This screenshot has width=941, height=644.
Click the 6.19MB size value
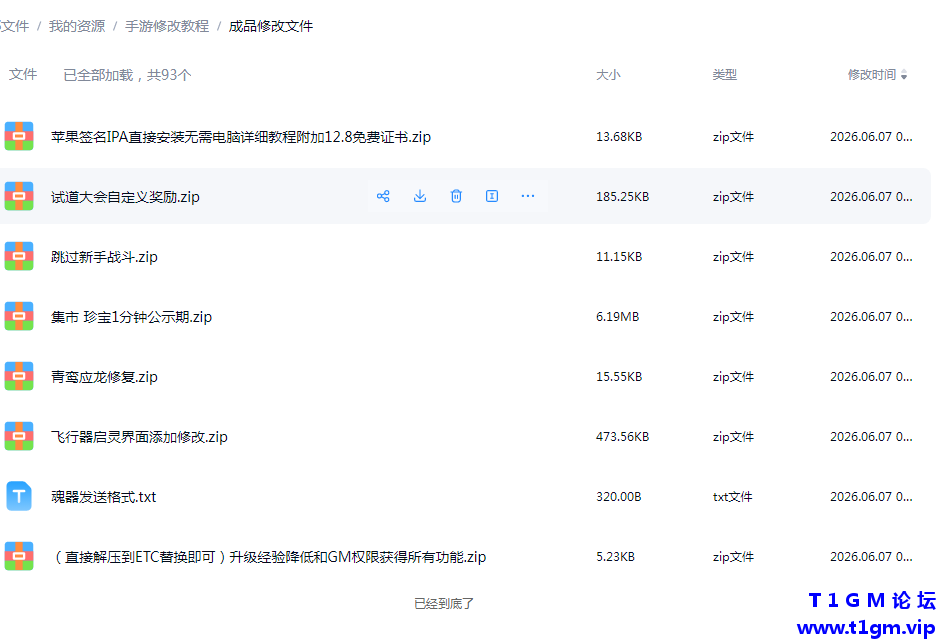617,317
